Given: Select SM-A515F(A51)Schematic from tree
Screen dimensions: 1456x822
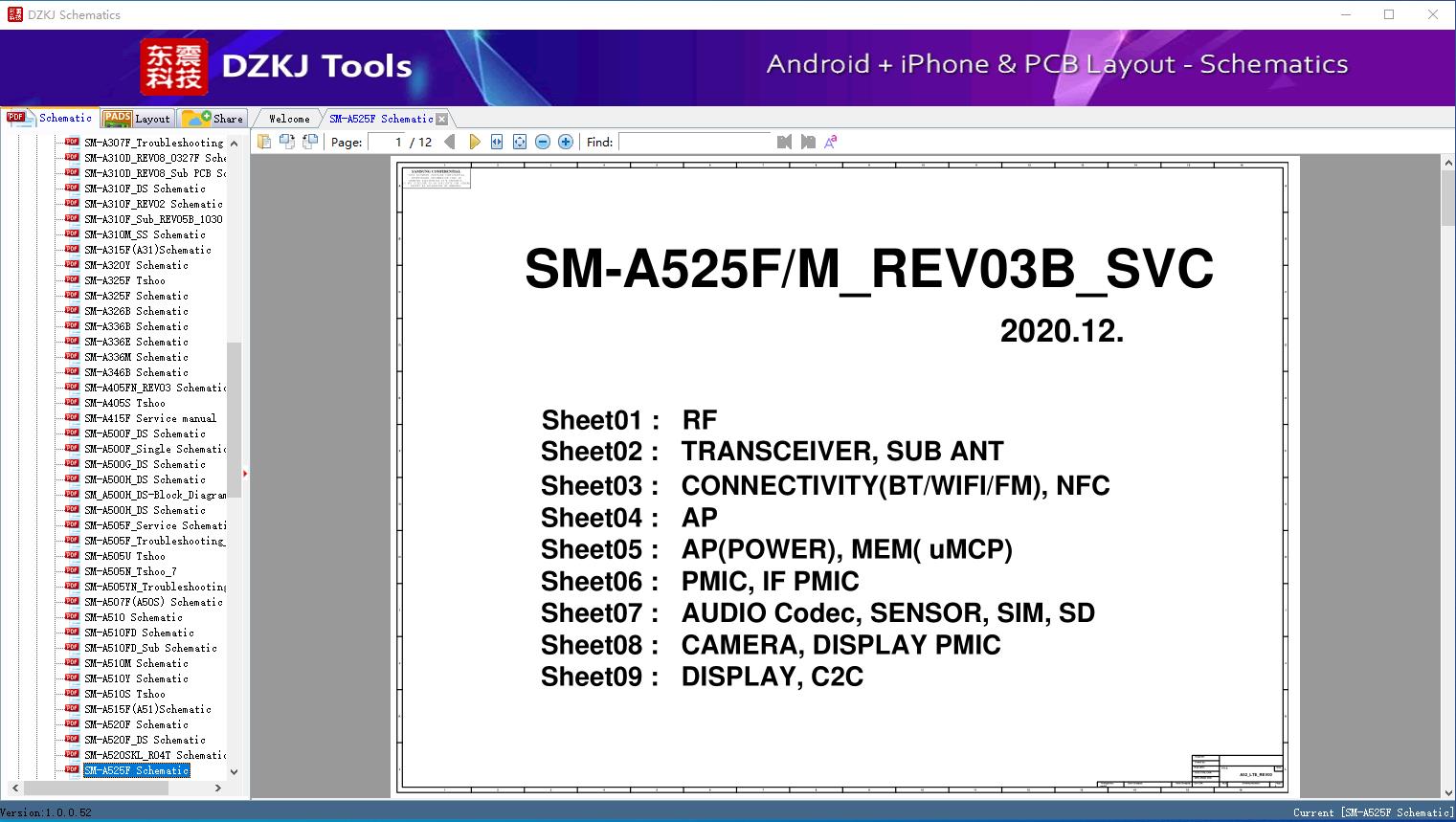Looking at the screenshot, I should (147, 709).
